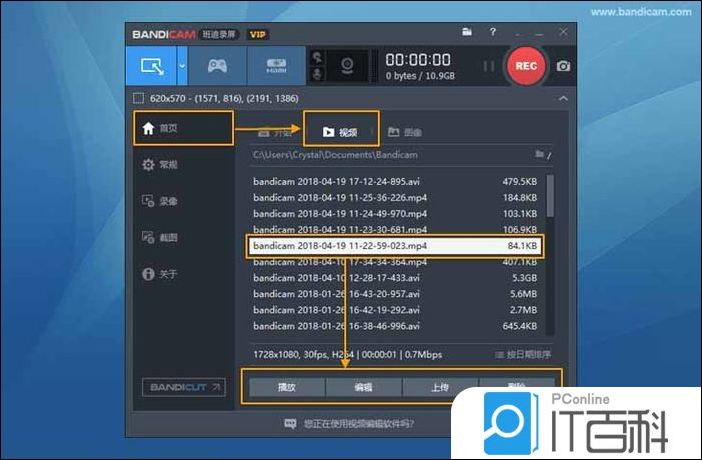Click the home icon next to 首页

tap(148, 129)
